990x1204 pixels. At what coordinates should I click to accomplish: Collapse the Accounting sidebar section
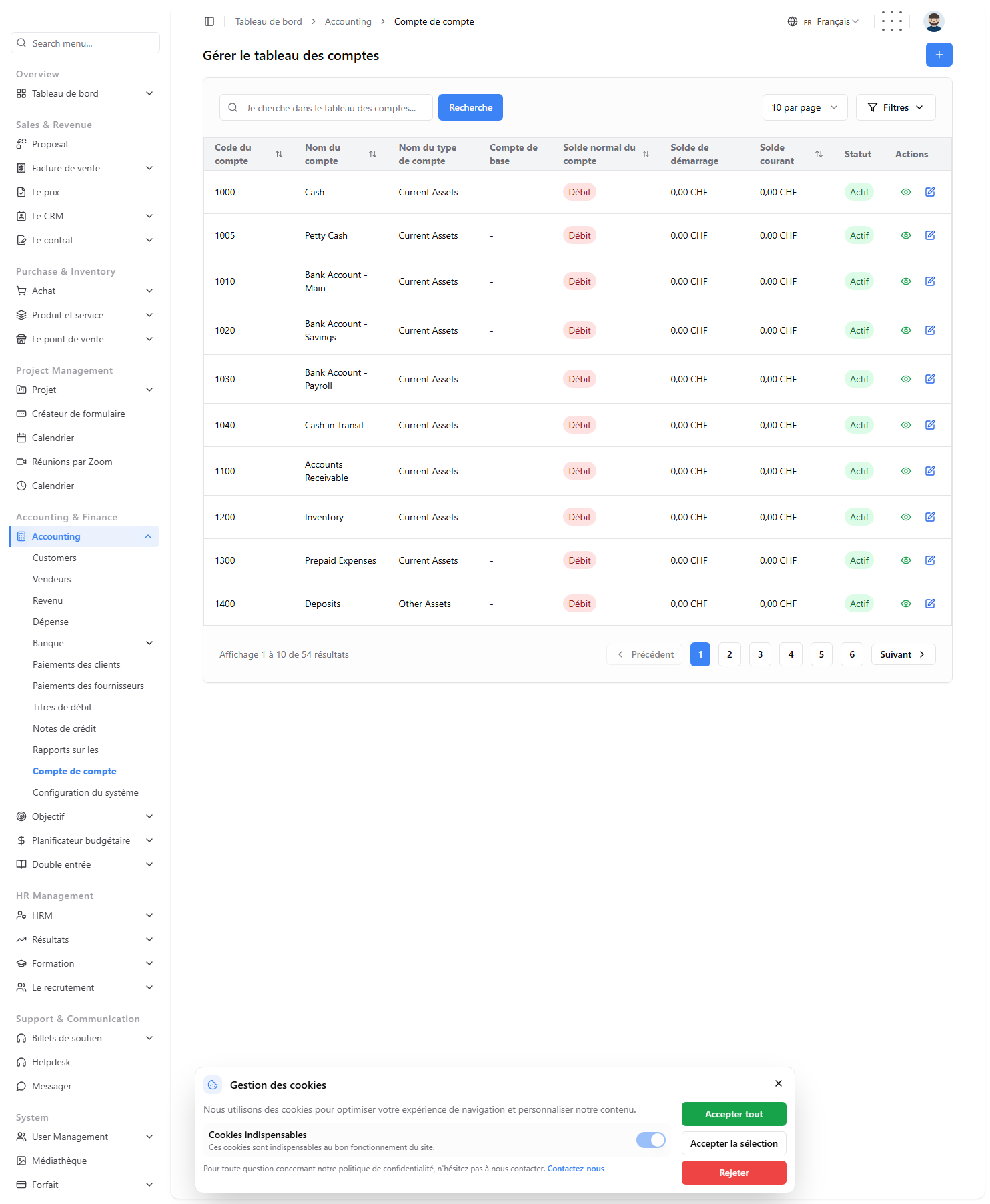[85, 536]
